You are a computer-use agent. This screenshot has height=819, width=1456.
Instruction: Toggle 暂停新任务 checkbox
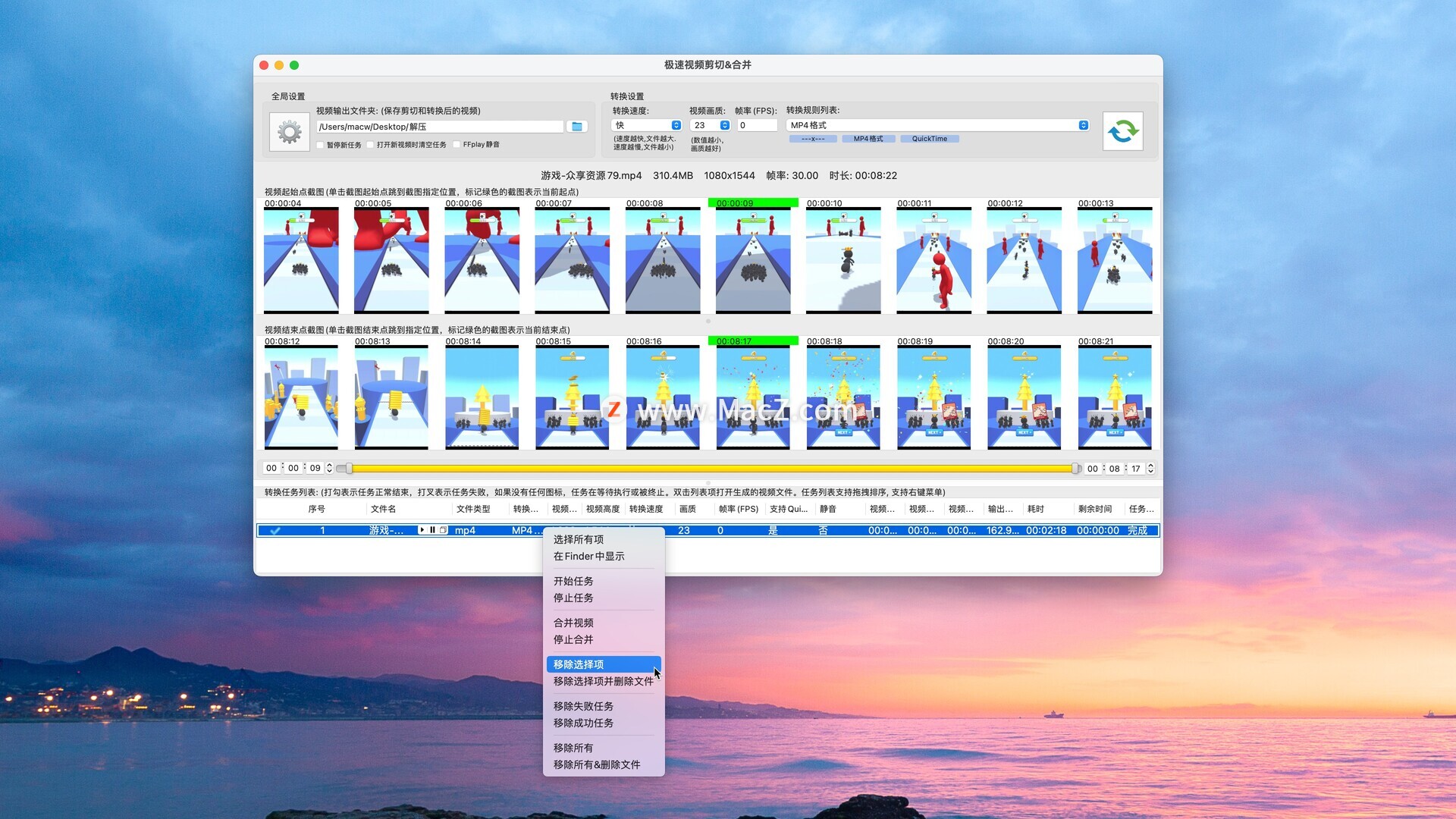pos(320,145)
